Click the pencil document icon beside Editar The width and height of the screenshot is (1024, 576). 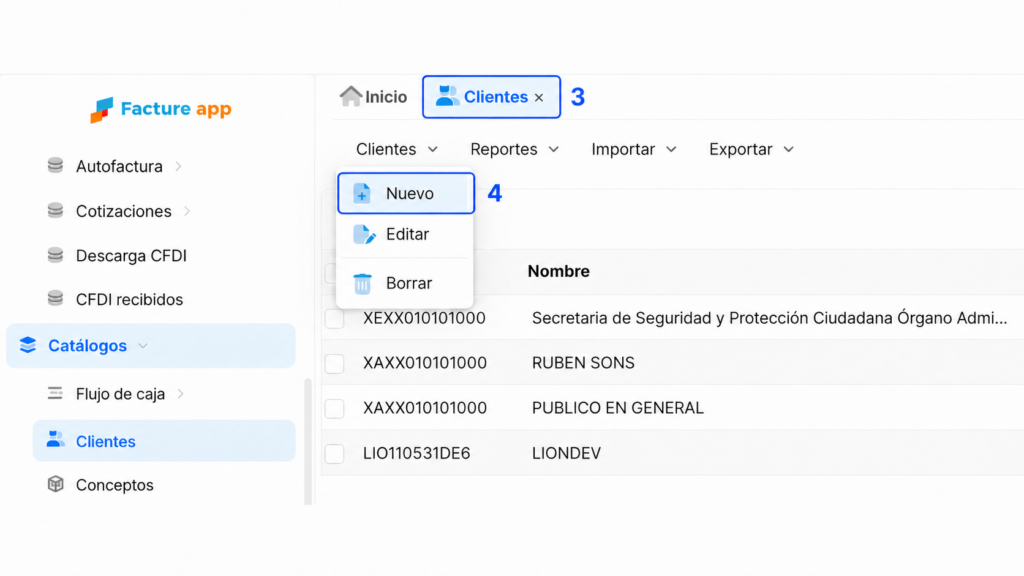pos(364,234)
